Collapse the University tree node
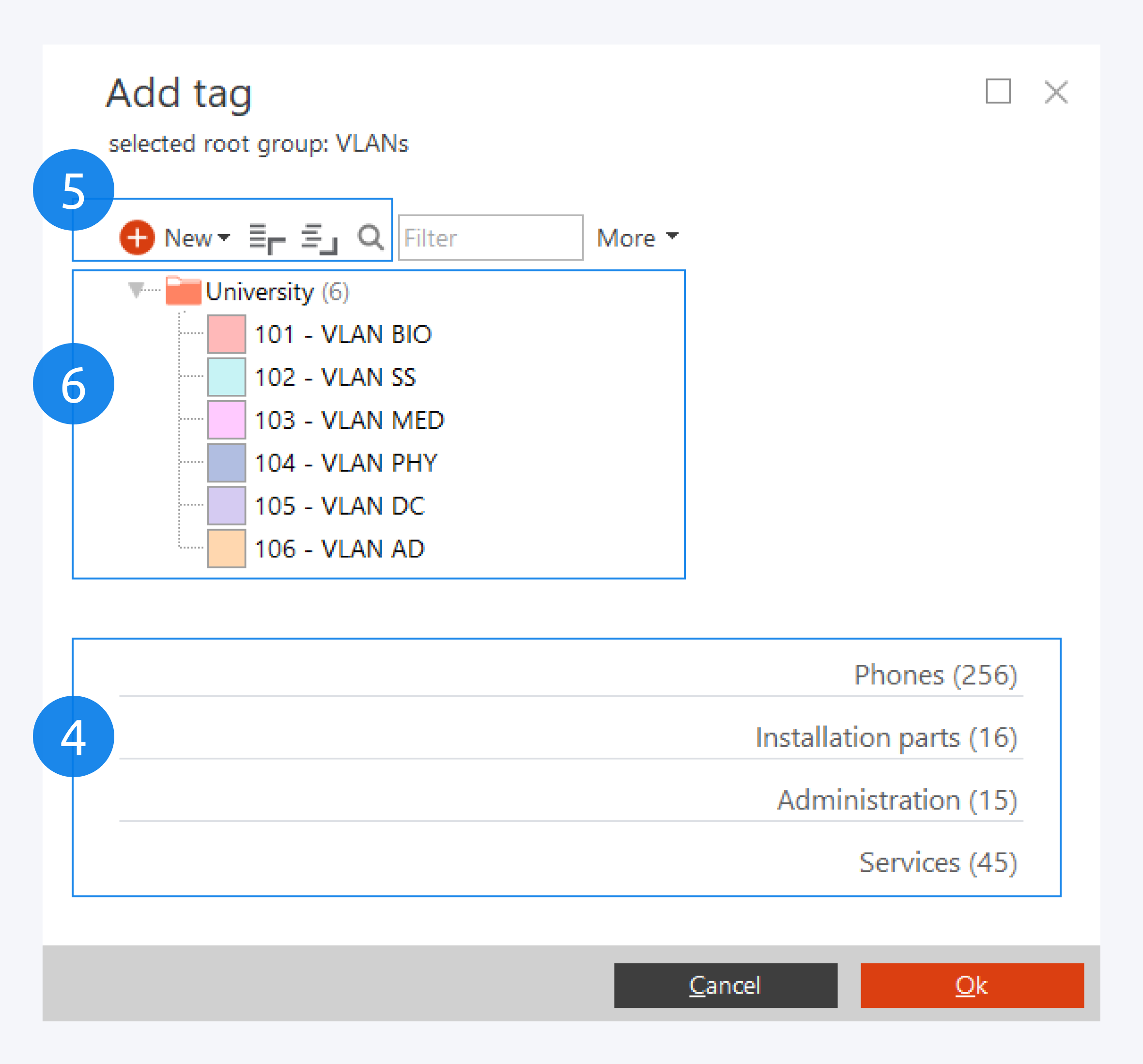Screen dimensions: 1143x1064 (136, 289)
